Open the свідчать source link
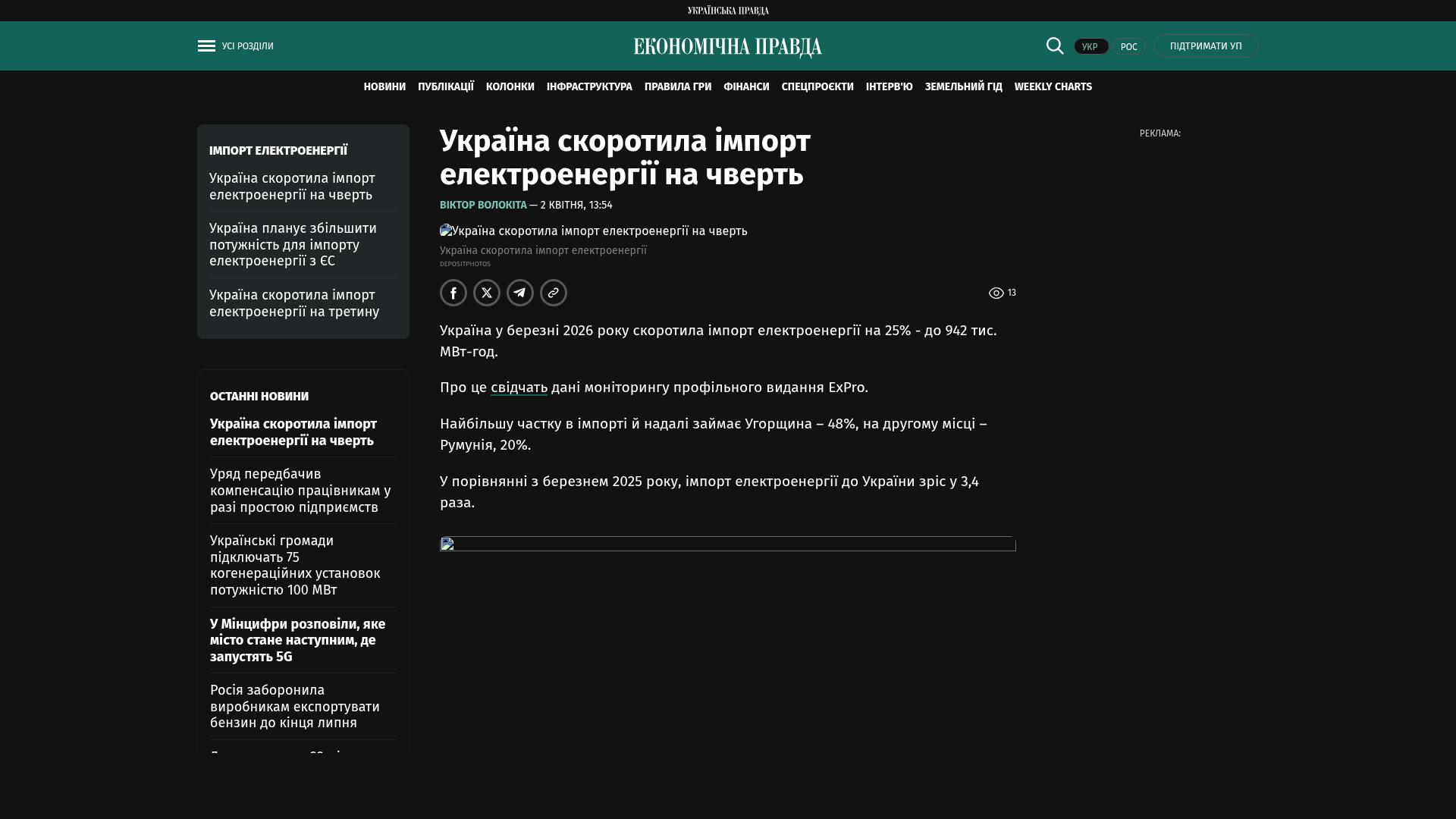1456x819 pixels. (x=519, y=388)
